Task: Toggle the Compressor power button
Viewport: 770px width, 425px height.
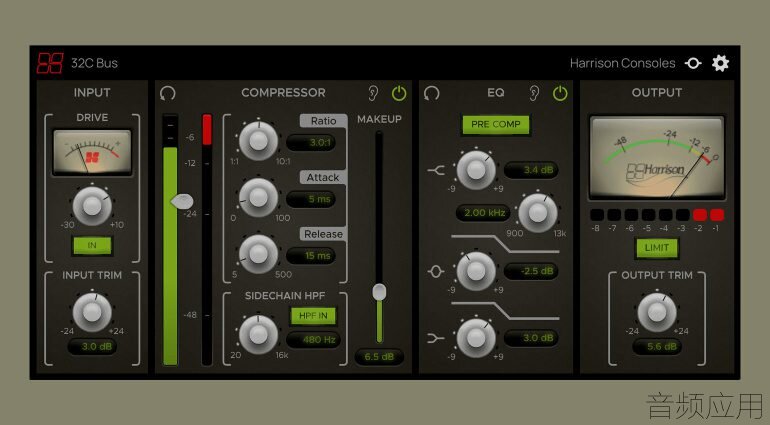Action: point(399,93)
